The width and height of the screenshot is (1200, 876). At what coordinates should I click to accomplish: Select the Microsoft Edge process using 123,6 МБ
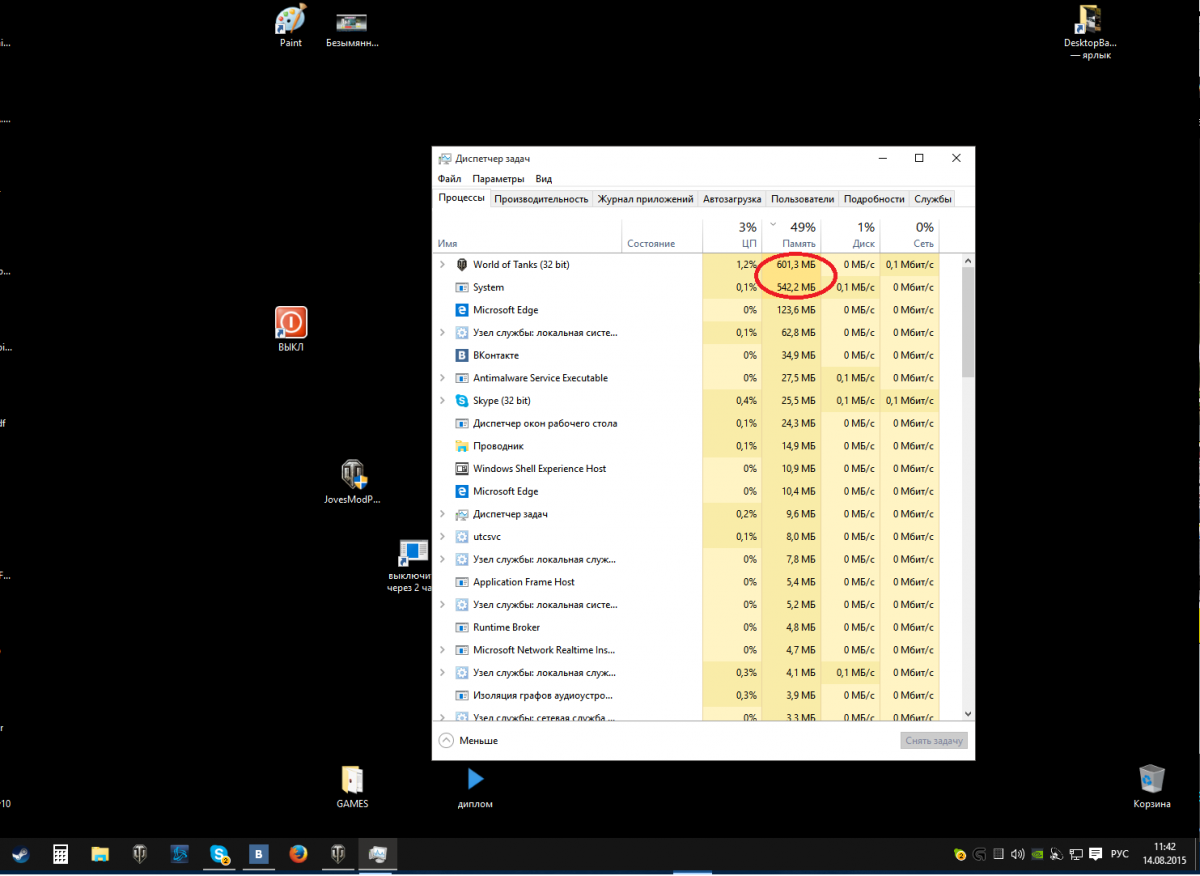click(505, 310)
